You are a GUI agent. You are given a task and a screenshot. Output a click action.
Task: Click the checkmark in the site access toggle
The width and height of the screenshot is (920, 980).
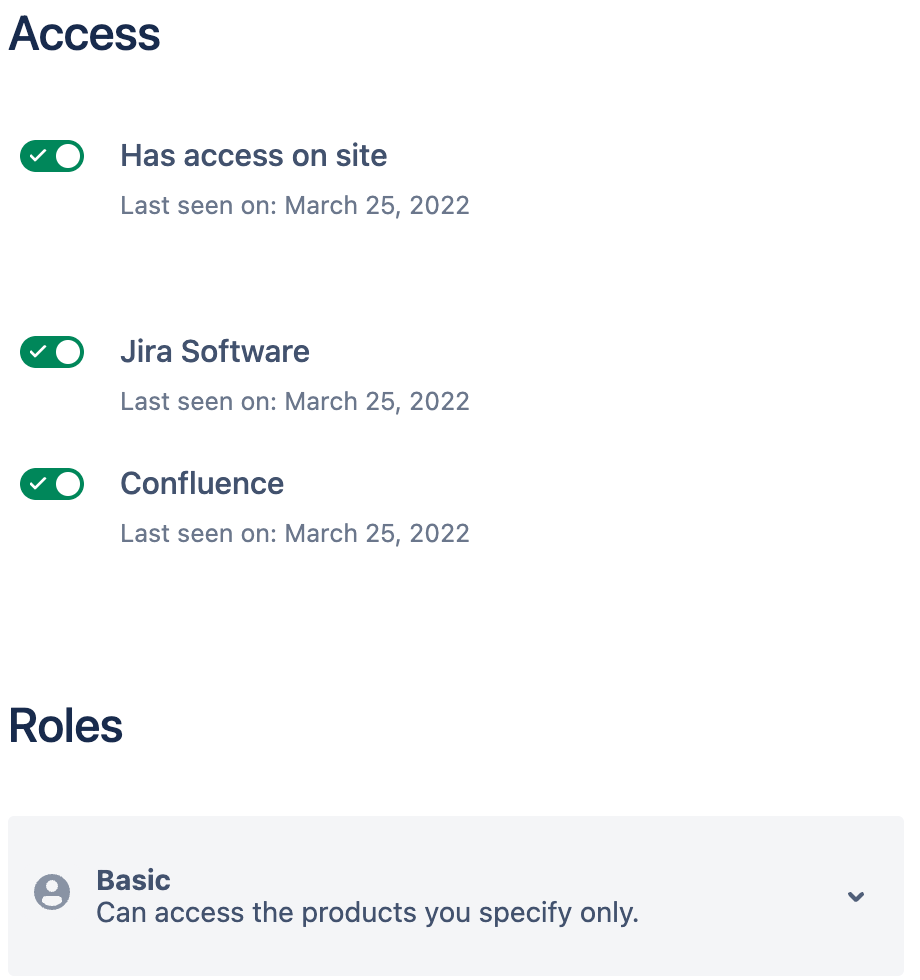tap(38, 156)
